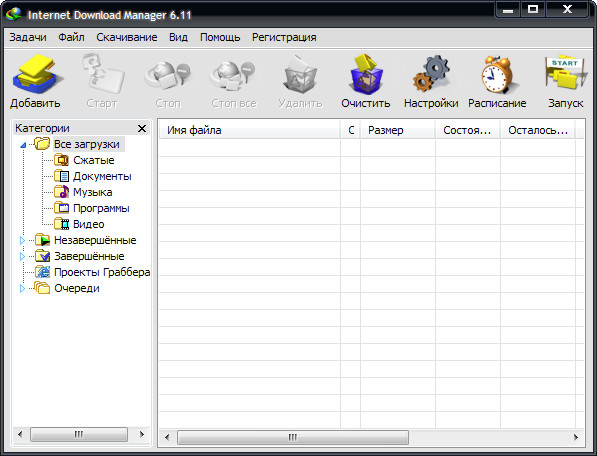Click the Очереди folders icon
The image size is (597, 456).
click(x=42, y=288)
